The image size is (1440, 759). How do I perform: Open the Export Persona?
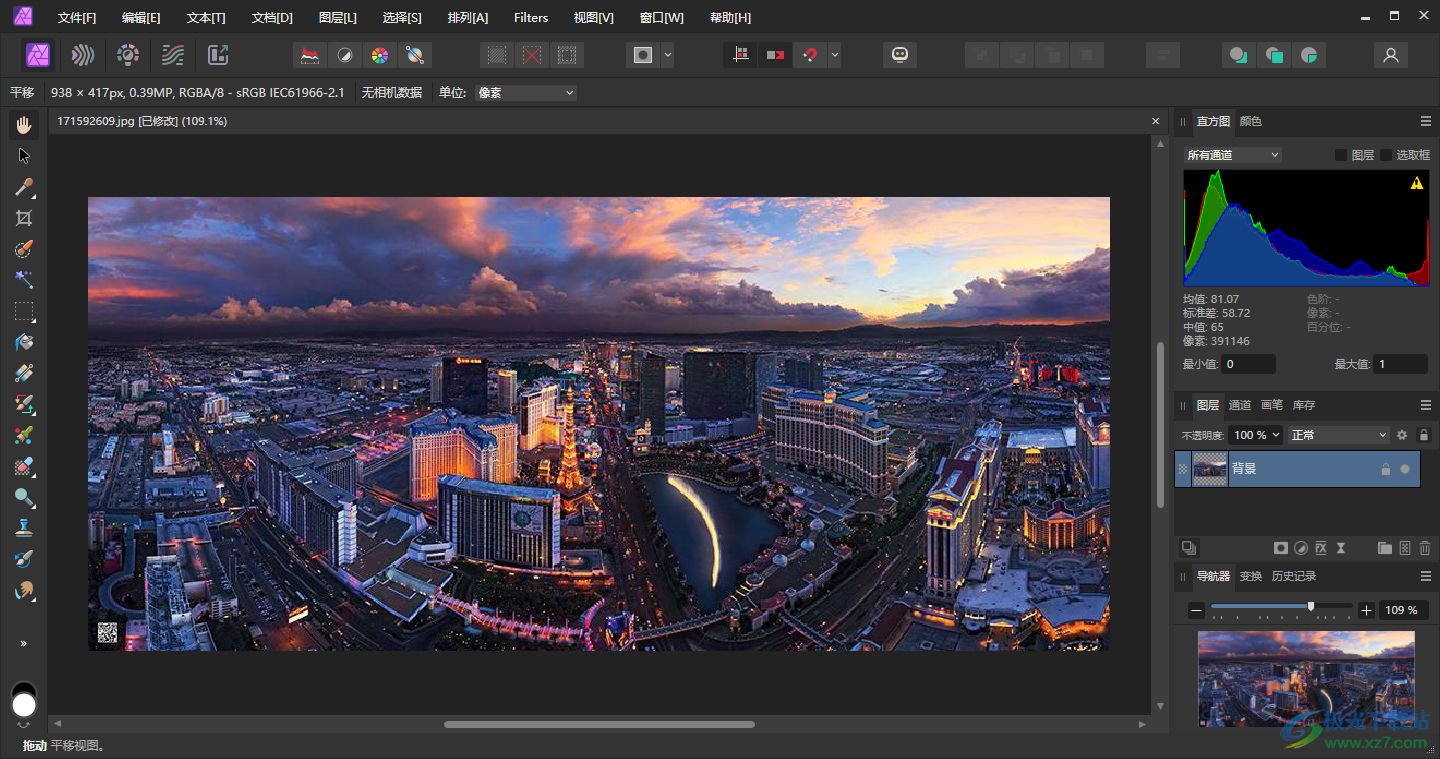(x=218, y=55)
